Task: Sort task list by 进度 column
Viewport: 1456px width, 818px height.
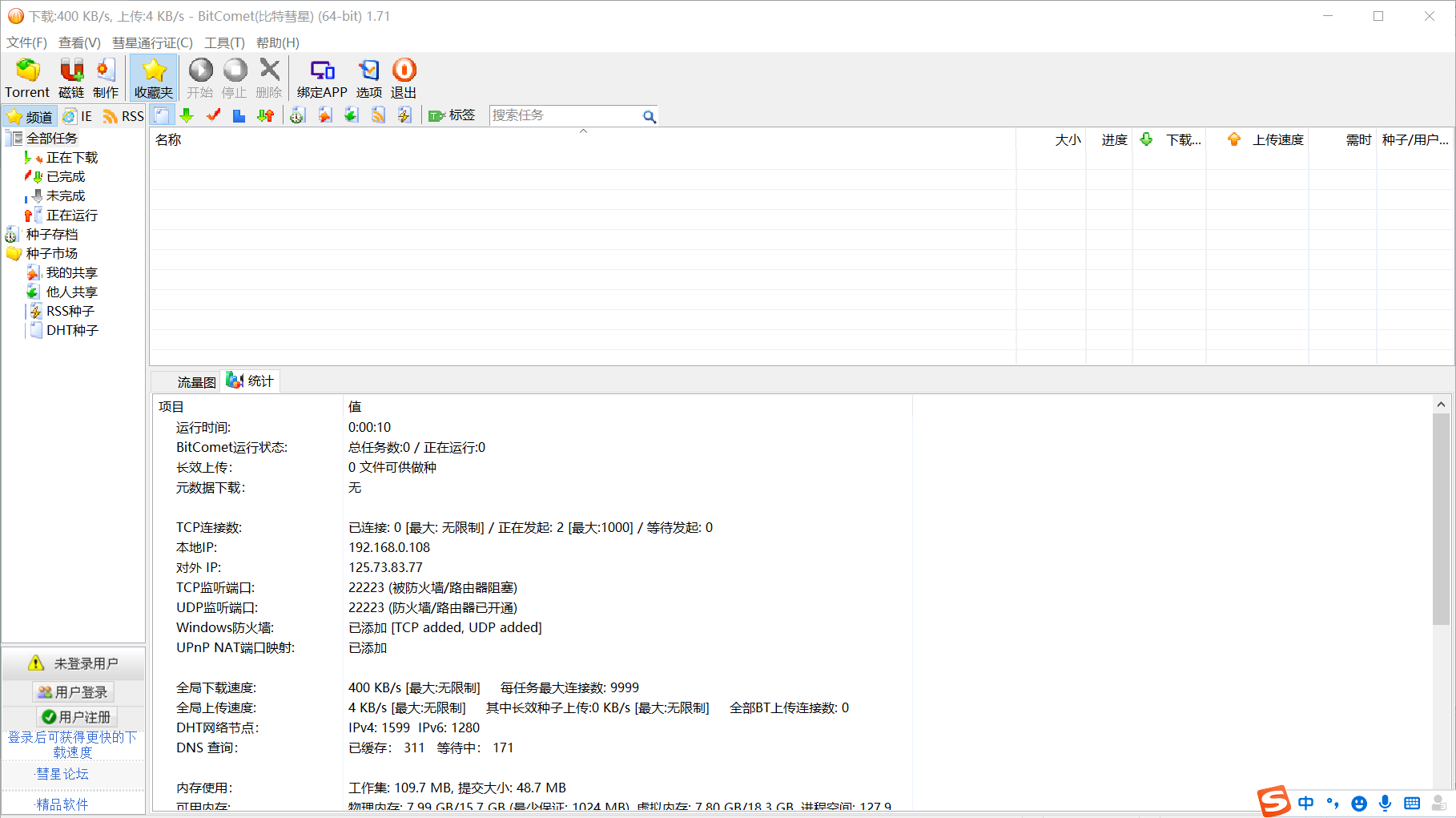Action: point(1110,139)
